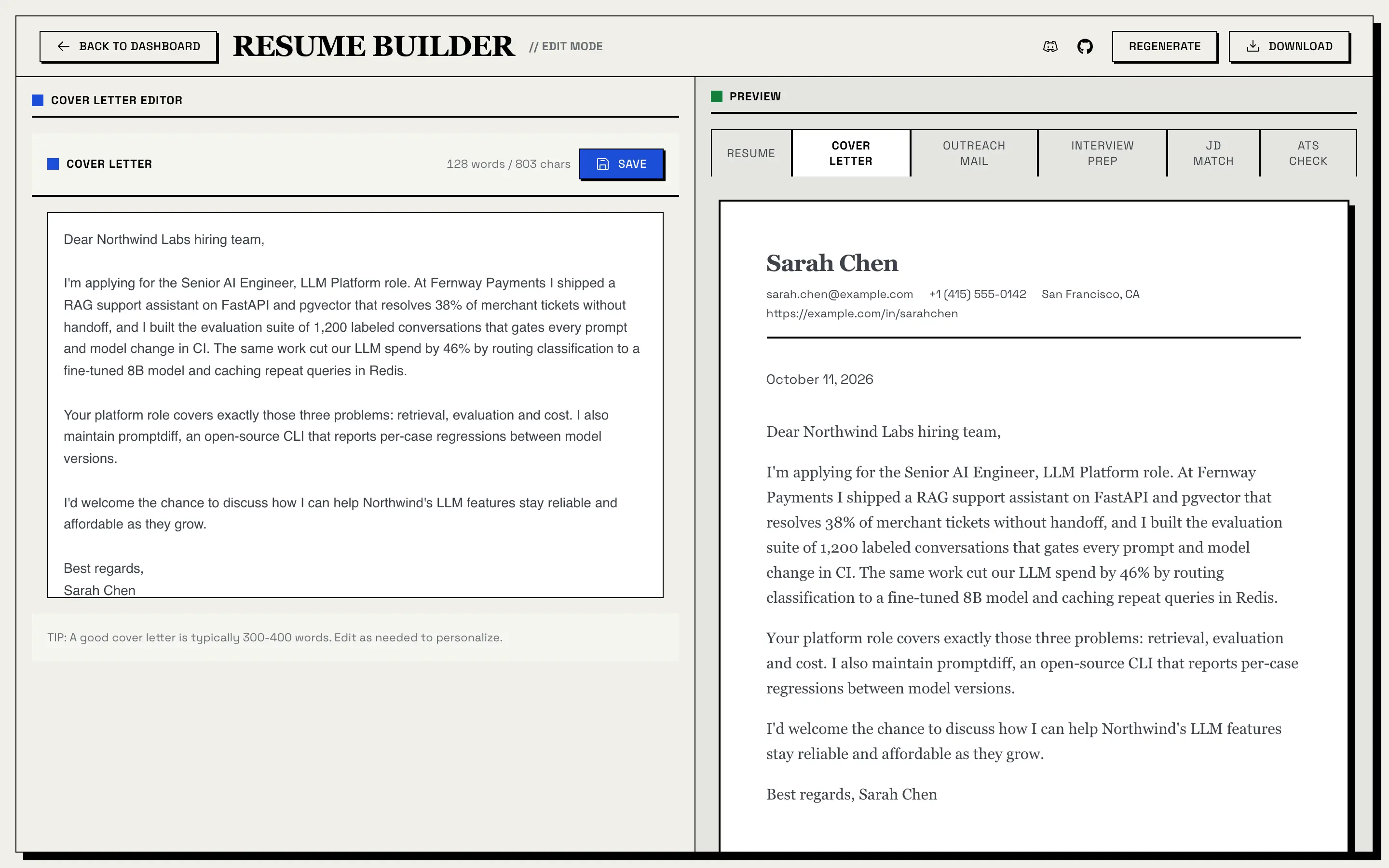The image size is (1389, 868).
Task: Click the Regenerate button
Action: coord(1165,46)
